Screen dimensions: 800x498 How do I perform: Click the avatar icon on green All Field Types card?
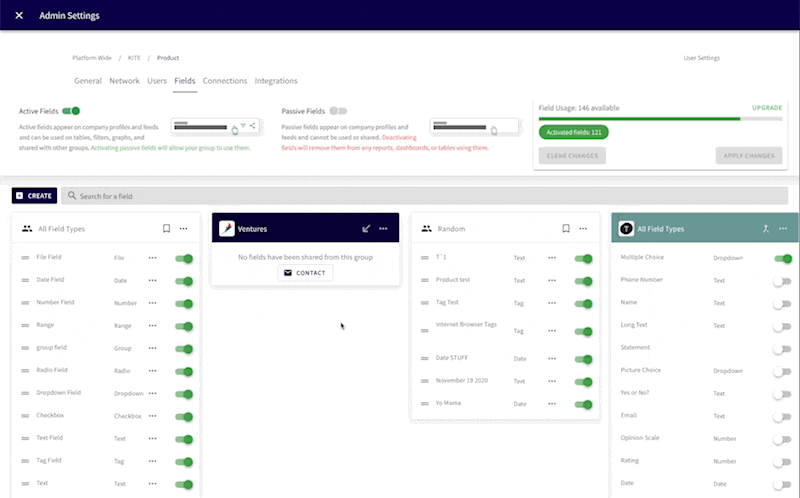point(626,228)
